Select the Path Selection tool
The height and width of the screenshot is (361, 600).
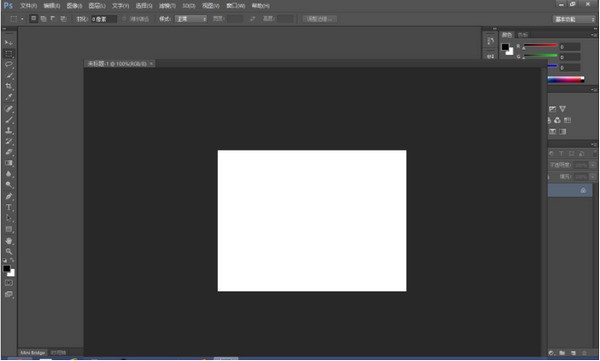[8, 218]
